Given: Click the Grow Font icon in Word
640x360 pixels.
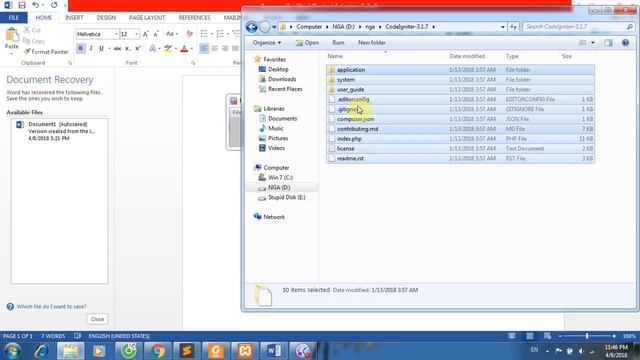Looking at the screenshot, I should click(146, 34).
